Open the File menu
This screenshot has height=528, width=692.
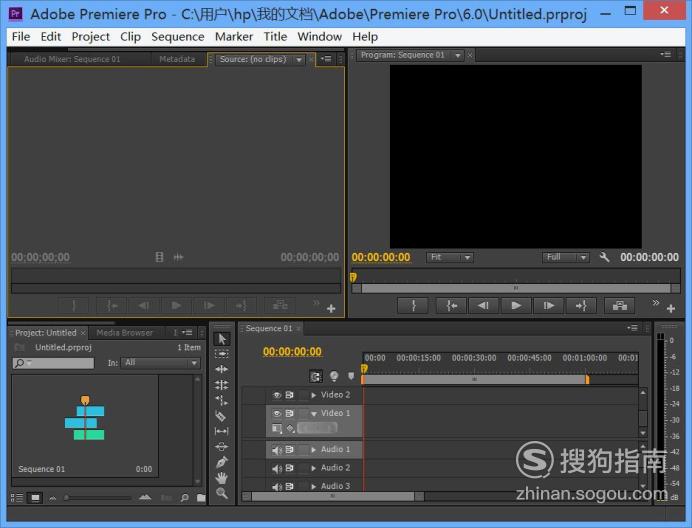(x=21, y=37)
